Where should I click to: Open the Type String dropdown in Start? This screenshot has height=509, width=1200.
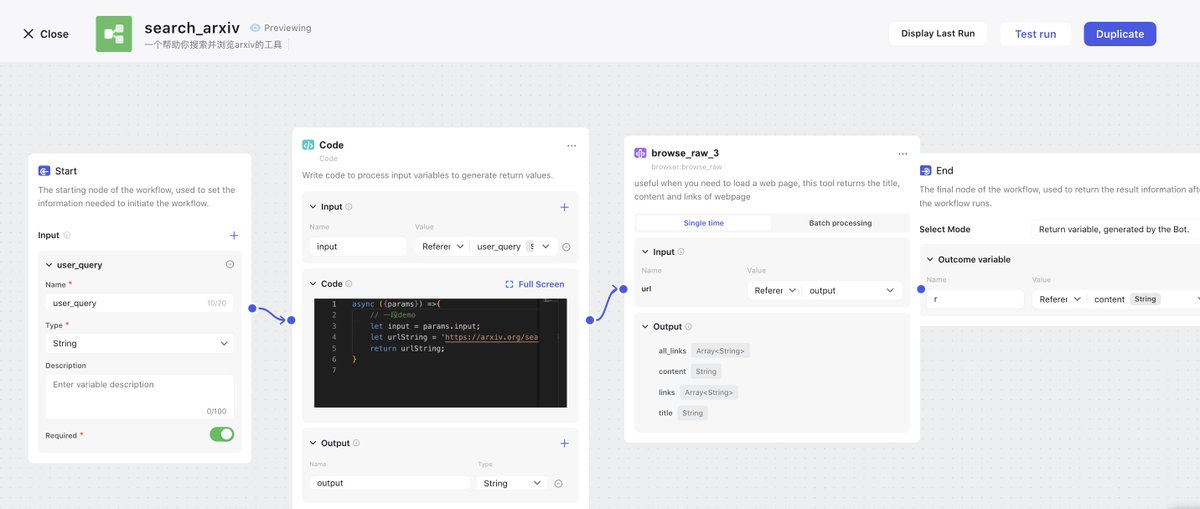point(140,343)
